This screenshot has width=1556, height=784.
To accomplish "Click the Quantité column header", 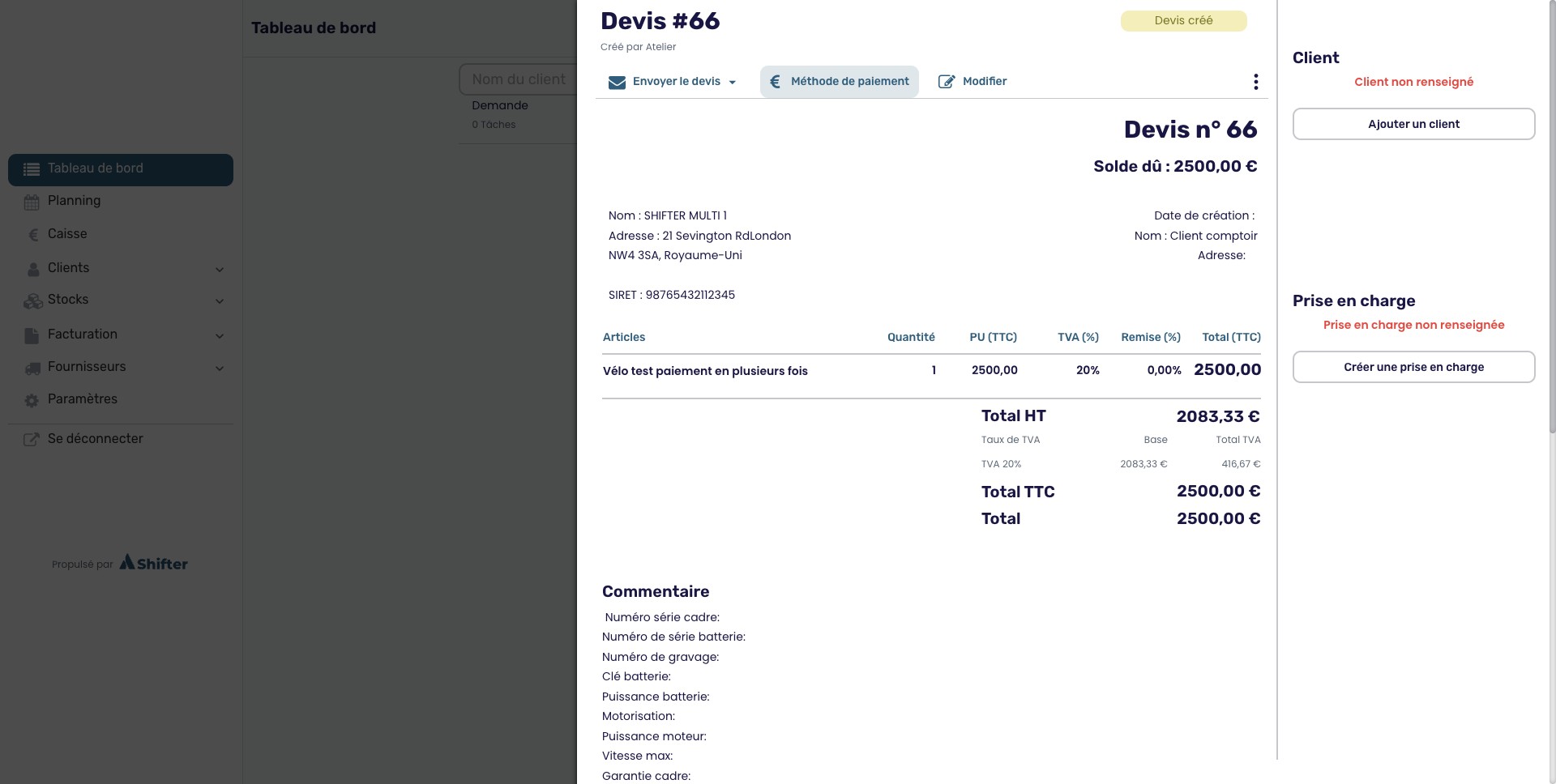I will tap(911, 337).
